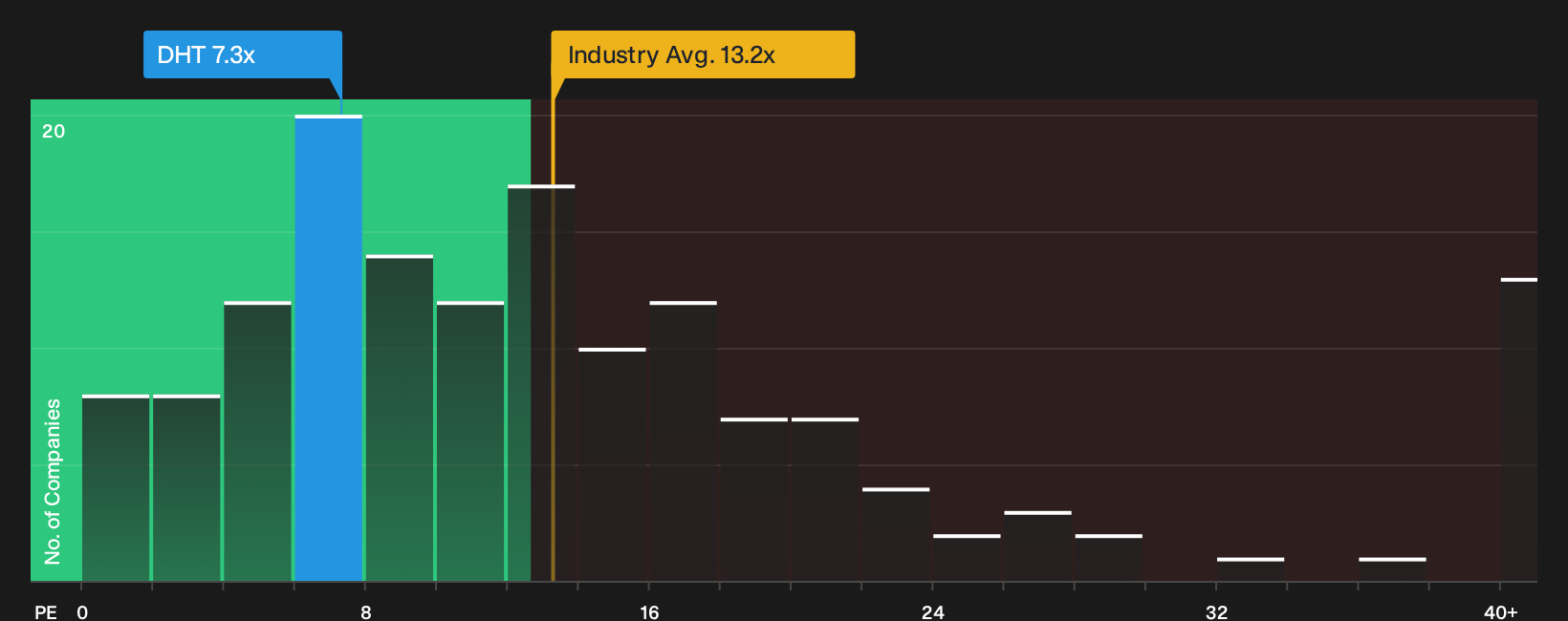The height and width of the screenshot is (621, 1568).
Task: Click the 40+ PE histogram bar
Action: coord(1519,430)
